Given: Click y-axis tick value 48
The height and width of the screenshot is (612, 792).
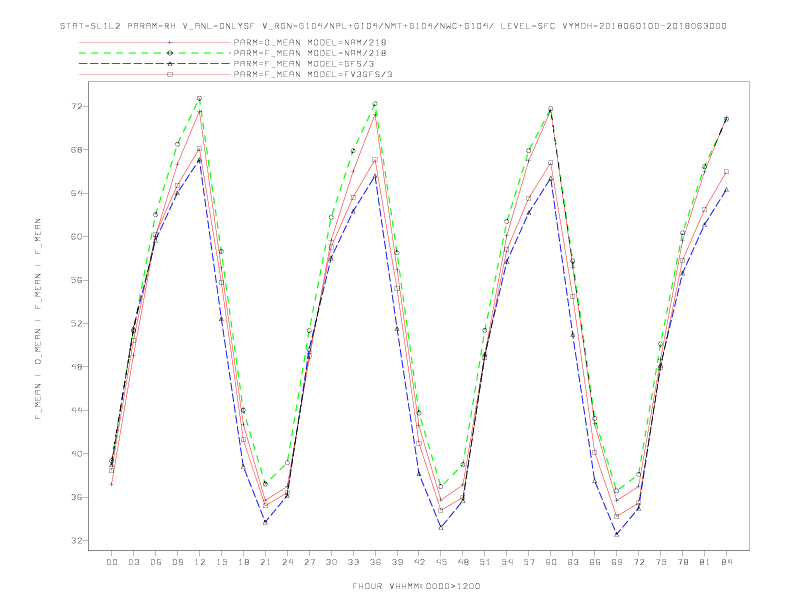Looking at the screenshot, I should coord(76,367).
